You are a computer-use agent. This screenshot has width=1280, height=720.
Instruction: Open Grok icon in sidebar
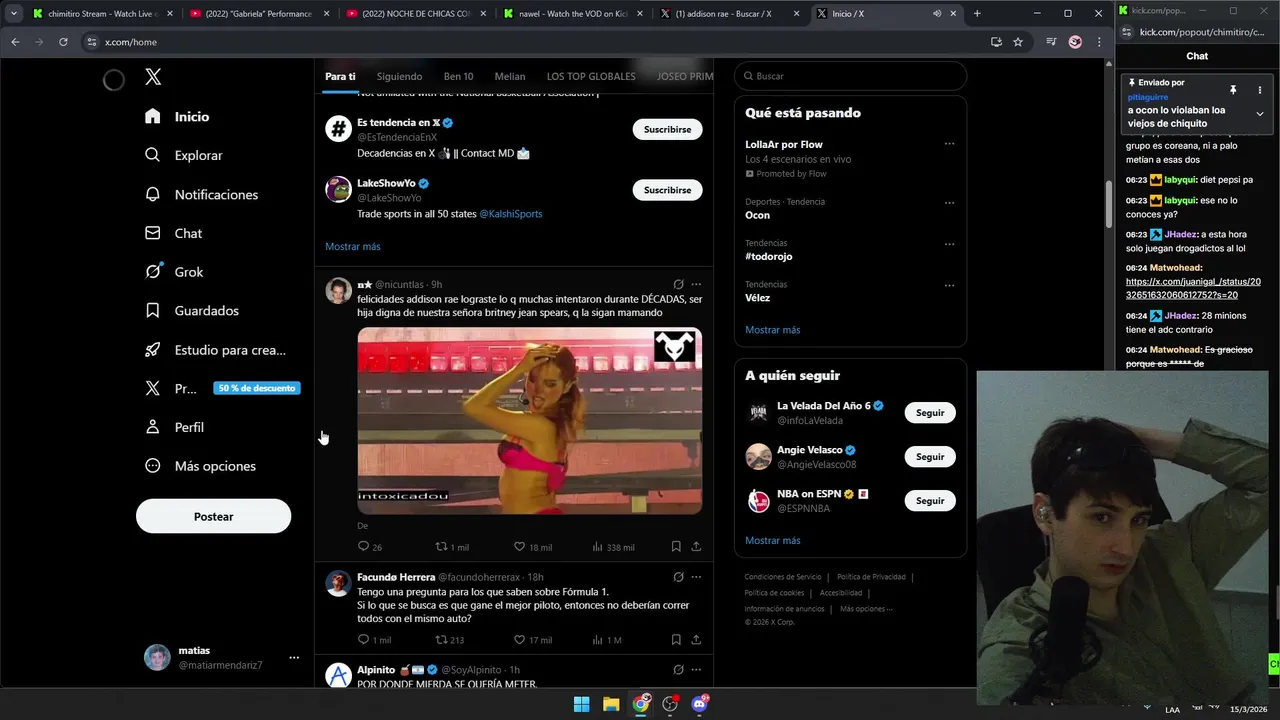point(152,272)
